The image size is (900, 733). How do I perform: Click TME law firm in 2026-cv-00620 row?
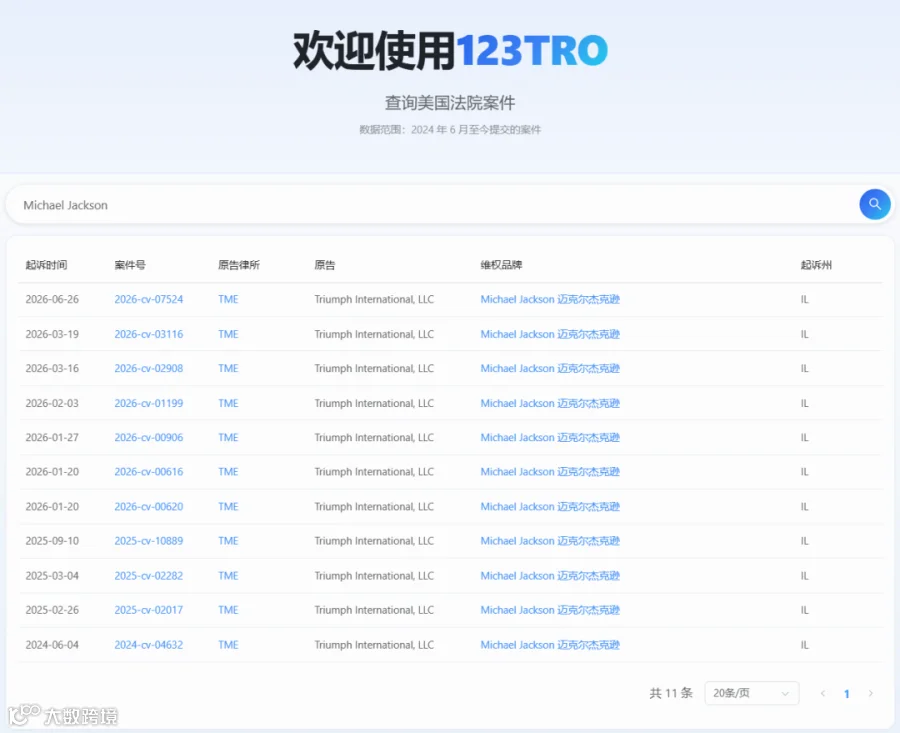click(x=228, y=506)
